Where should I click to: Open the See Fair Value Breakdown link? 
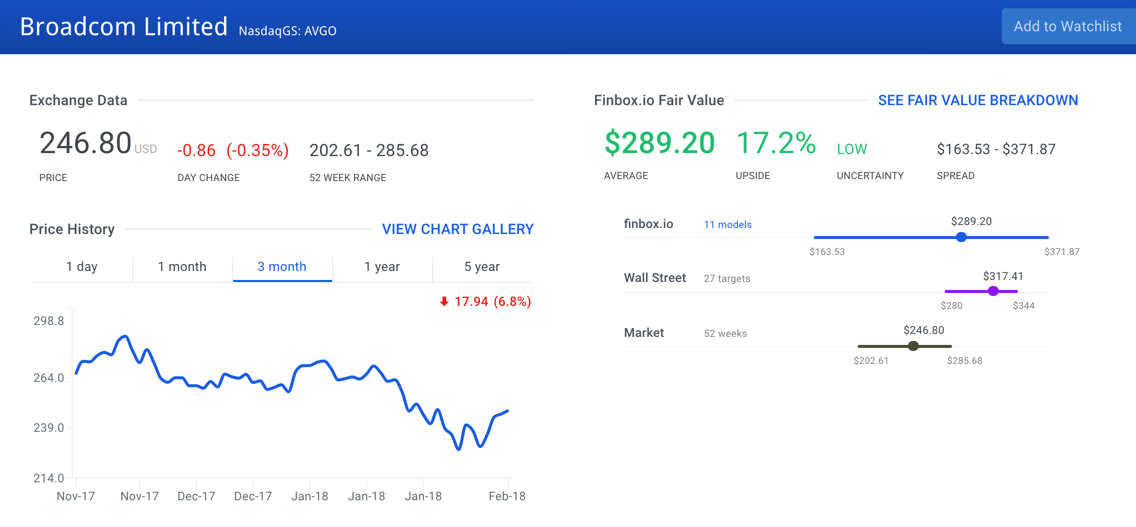coord(977,100)
